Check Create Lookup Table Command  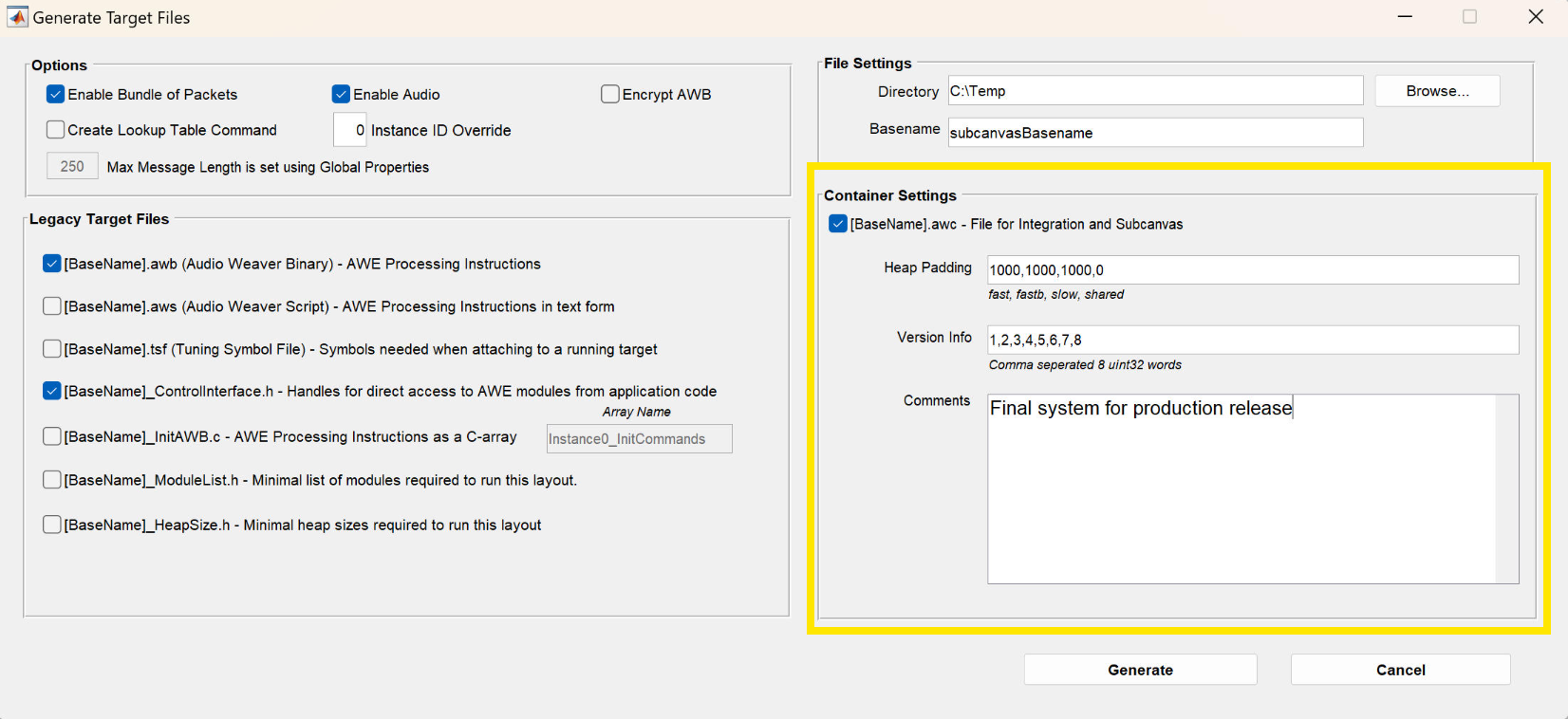pyautogui.click(x=56, y=130)
